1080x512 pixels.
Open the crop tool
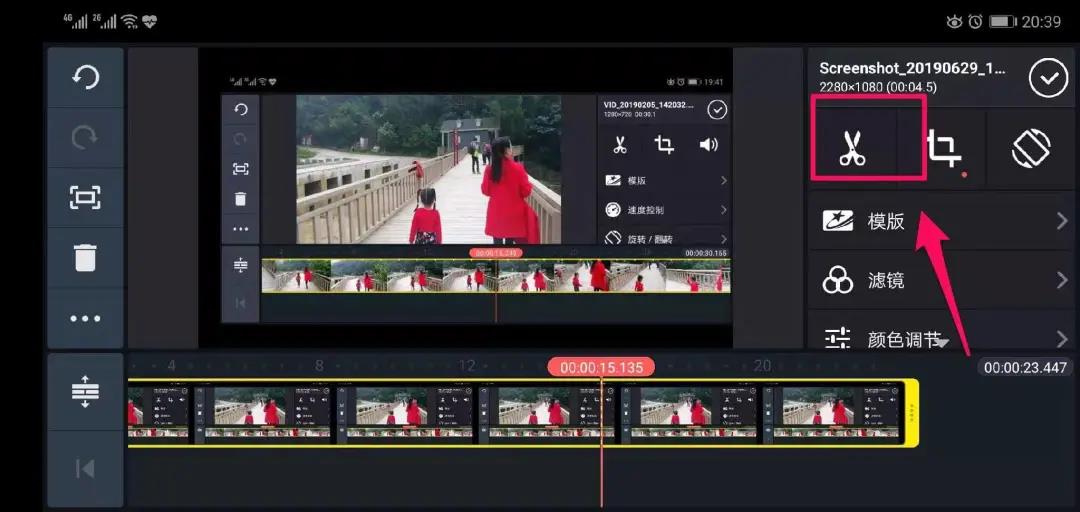click(943, 147)
